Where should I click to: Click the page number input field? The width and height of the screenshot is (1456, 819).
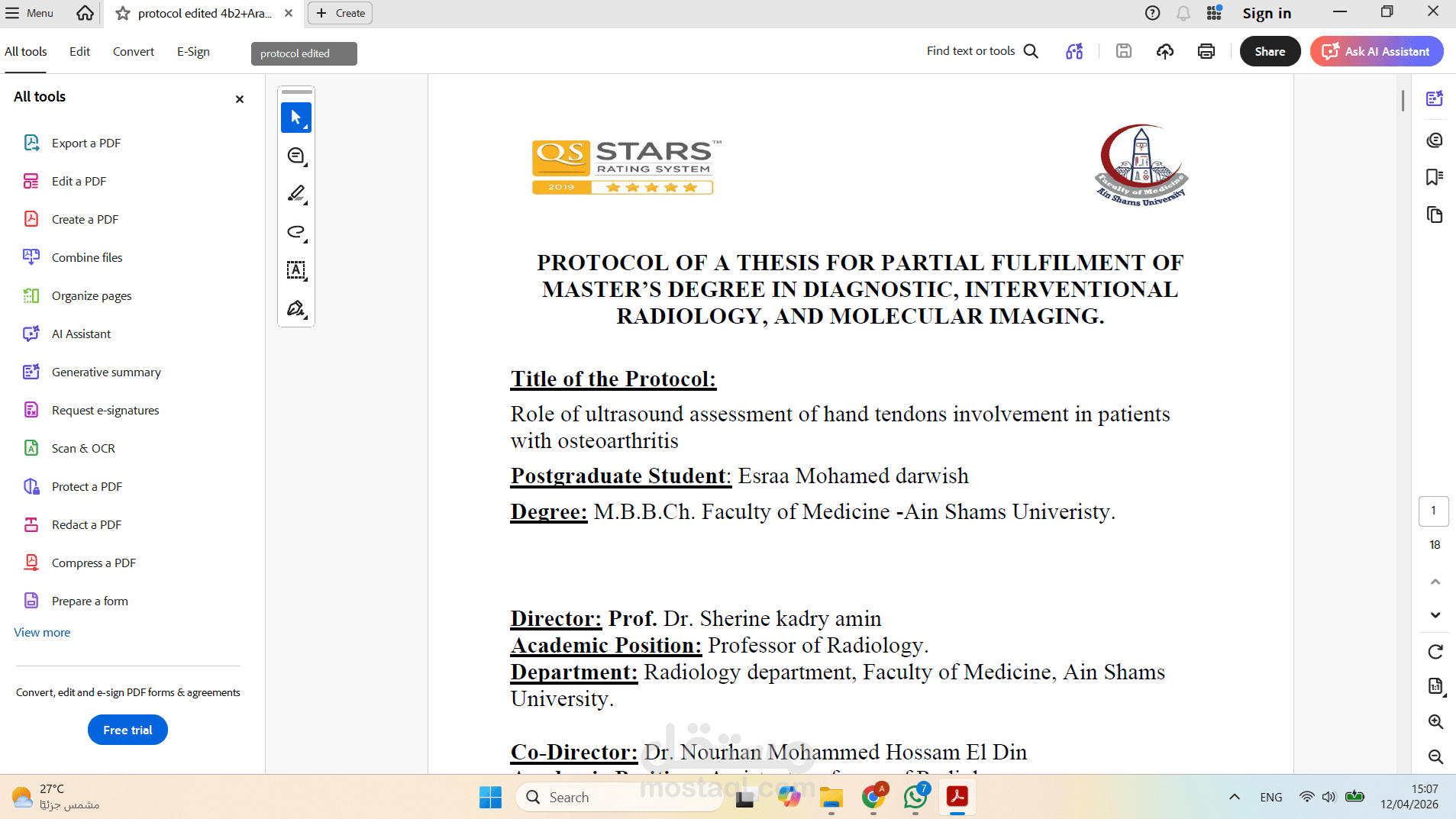(1434, 511)
